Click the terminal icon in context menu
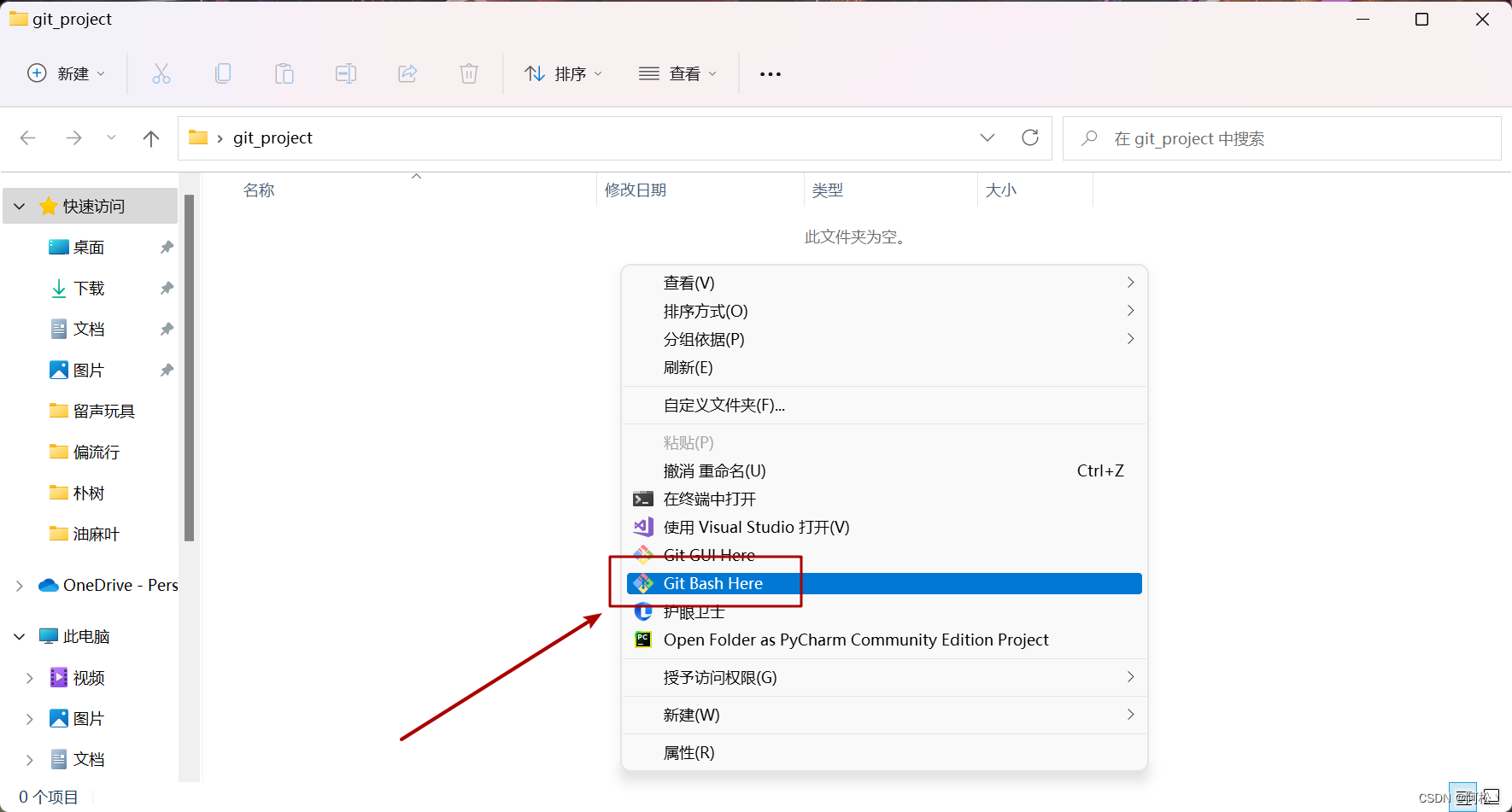The width and height of the screenshot is (1512, 812). pos(643,499)
